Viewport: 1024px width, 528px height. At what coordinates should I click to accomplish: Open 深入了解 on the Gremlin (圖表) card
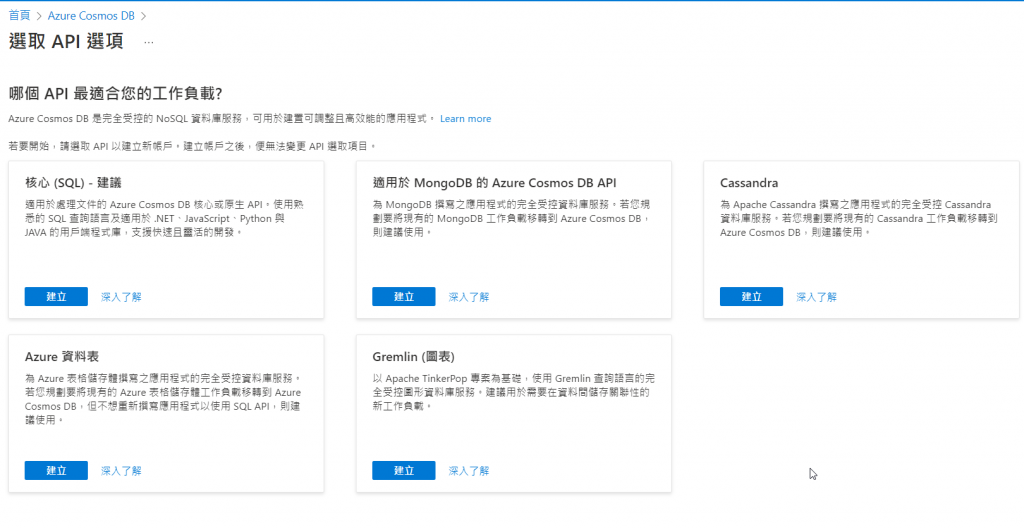click(469, 470)
